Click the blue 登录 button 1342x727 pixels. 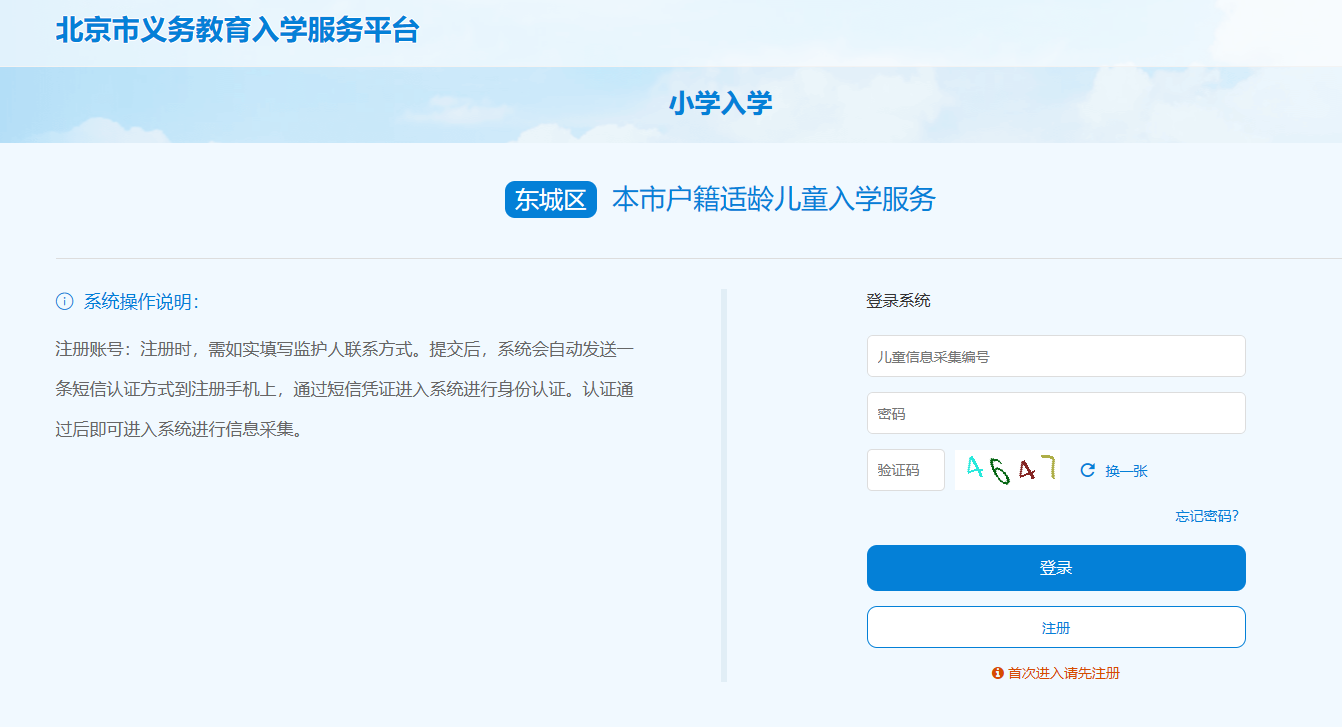1056,568
